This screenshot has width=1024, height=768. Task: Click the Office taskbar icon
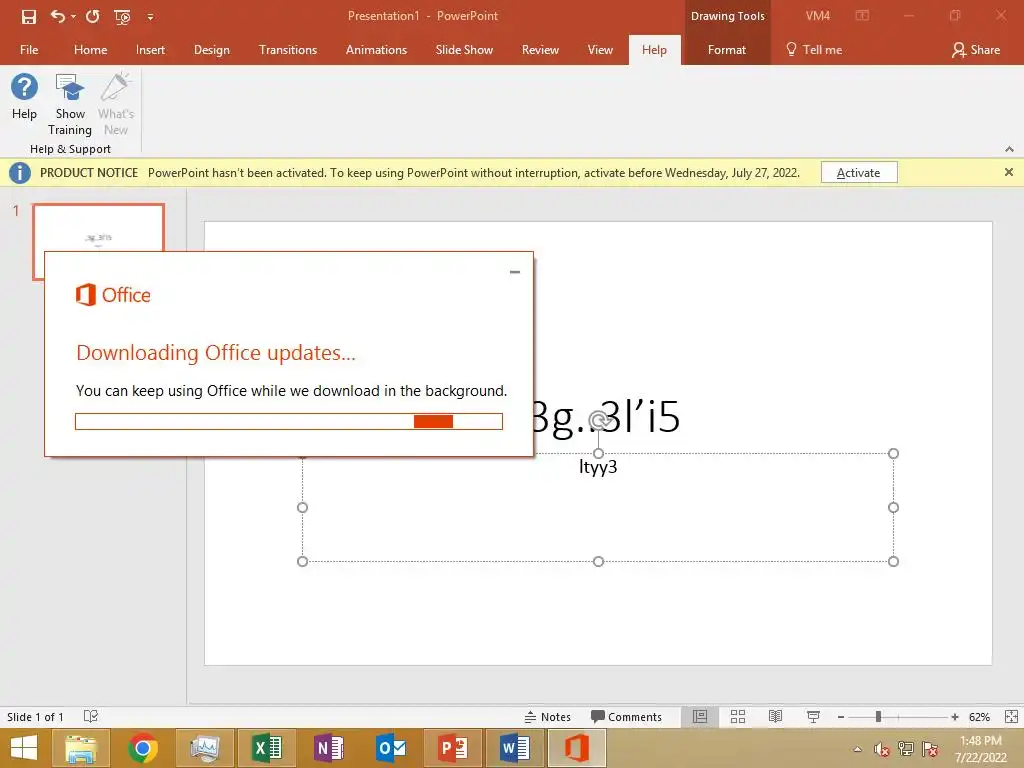(x=577, y=748)
